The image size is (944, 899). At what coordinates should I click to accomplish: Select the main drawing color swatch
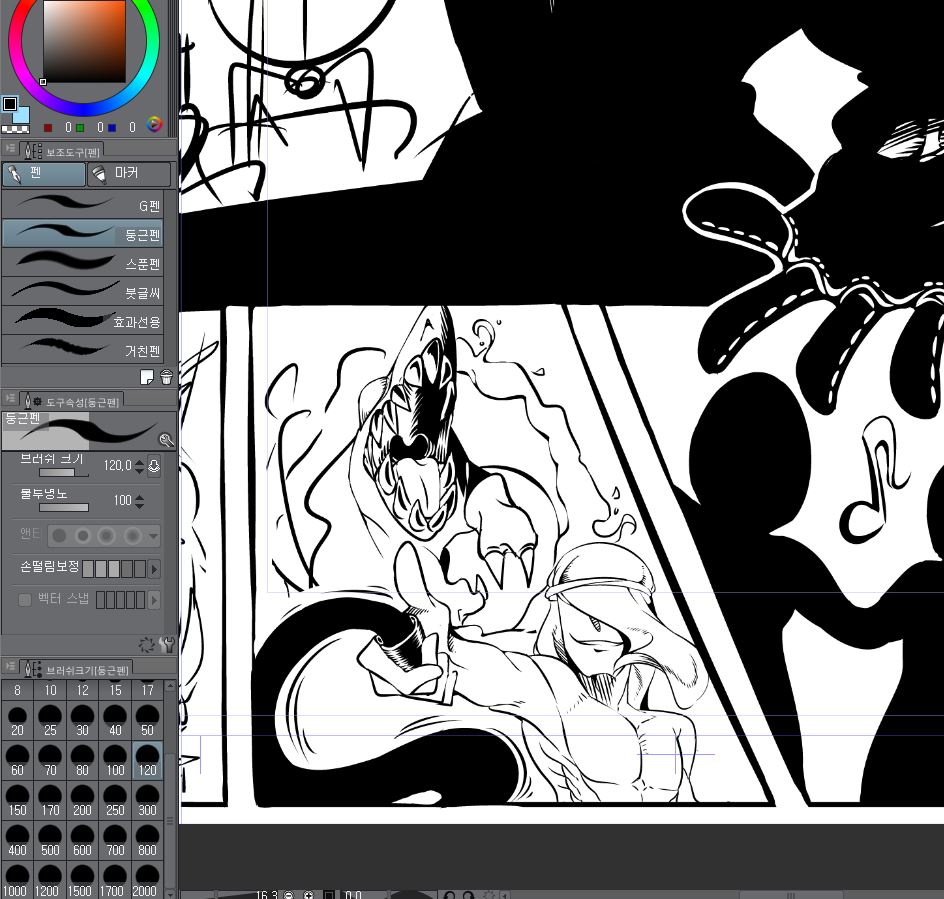coord(10,104)
